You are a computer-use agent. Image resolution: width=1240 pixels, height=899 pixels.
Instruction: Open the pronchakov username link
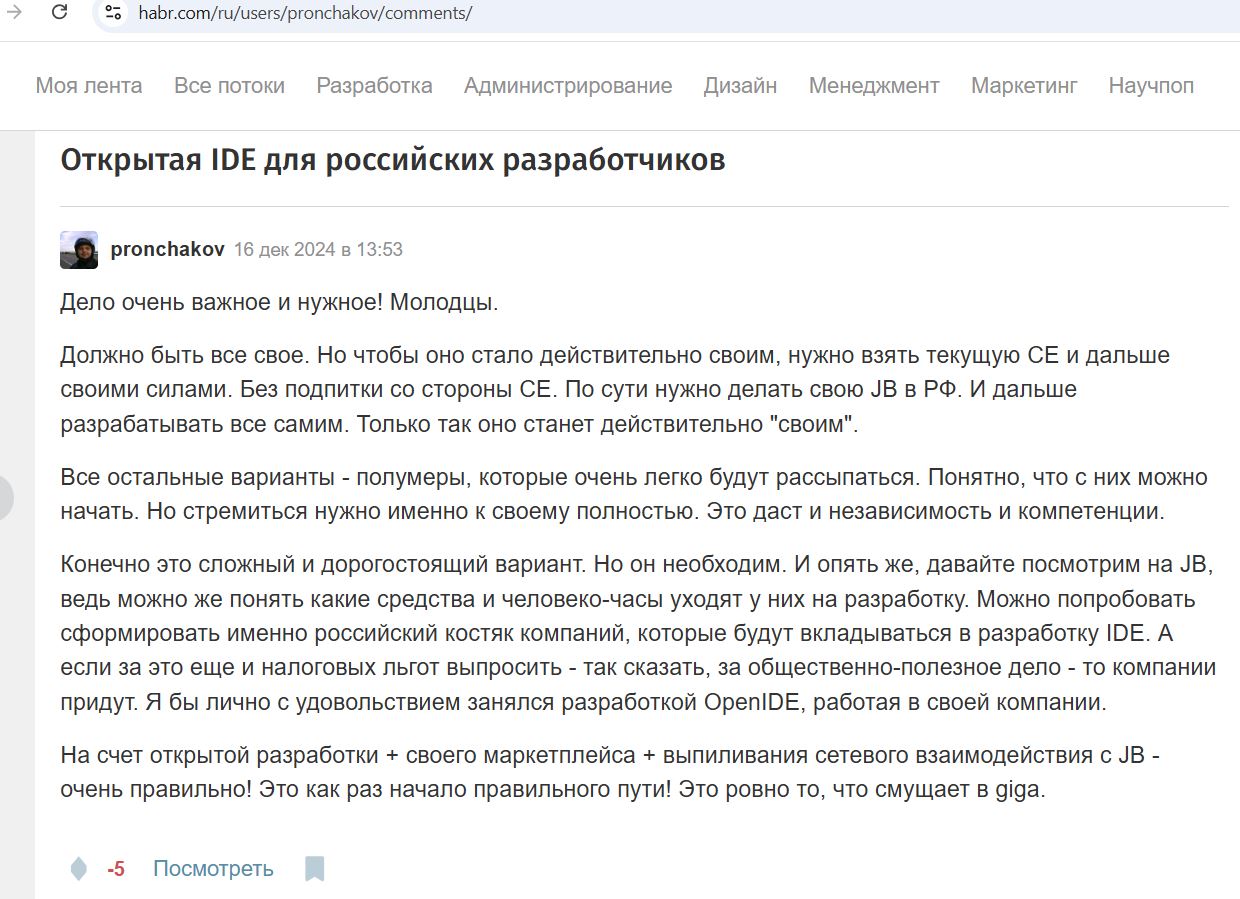click(x=168, y=249)
